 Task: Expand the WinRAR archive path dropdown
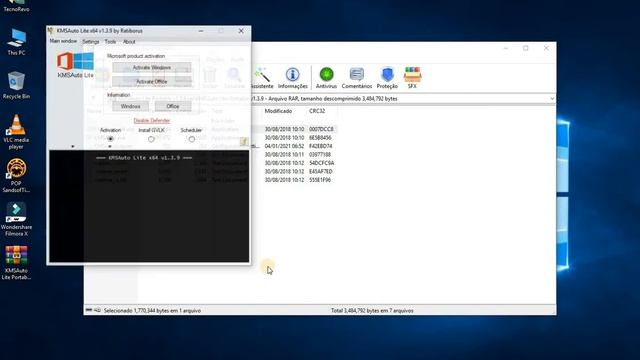[552, 99]
